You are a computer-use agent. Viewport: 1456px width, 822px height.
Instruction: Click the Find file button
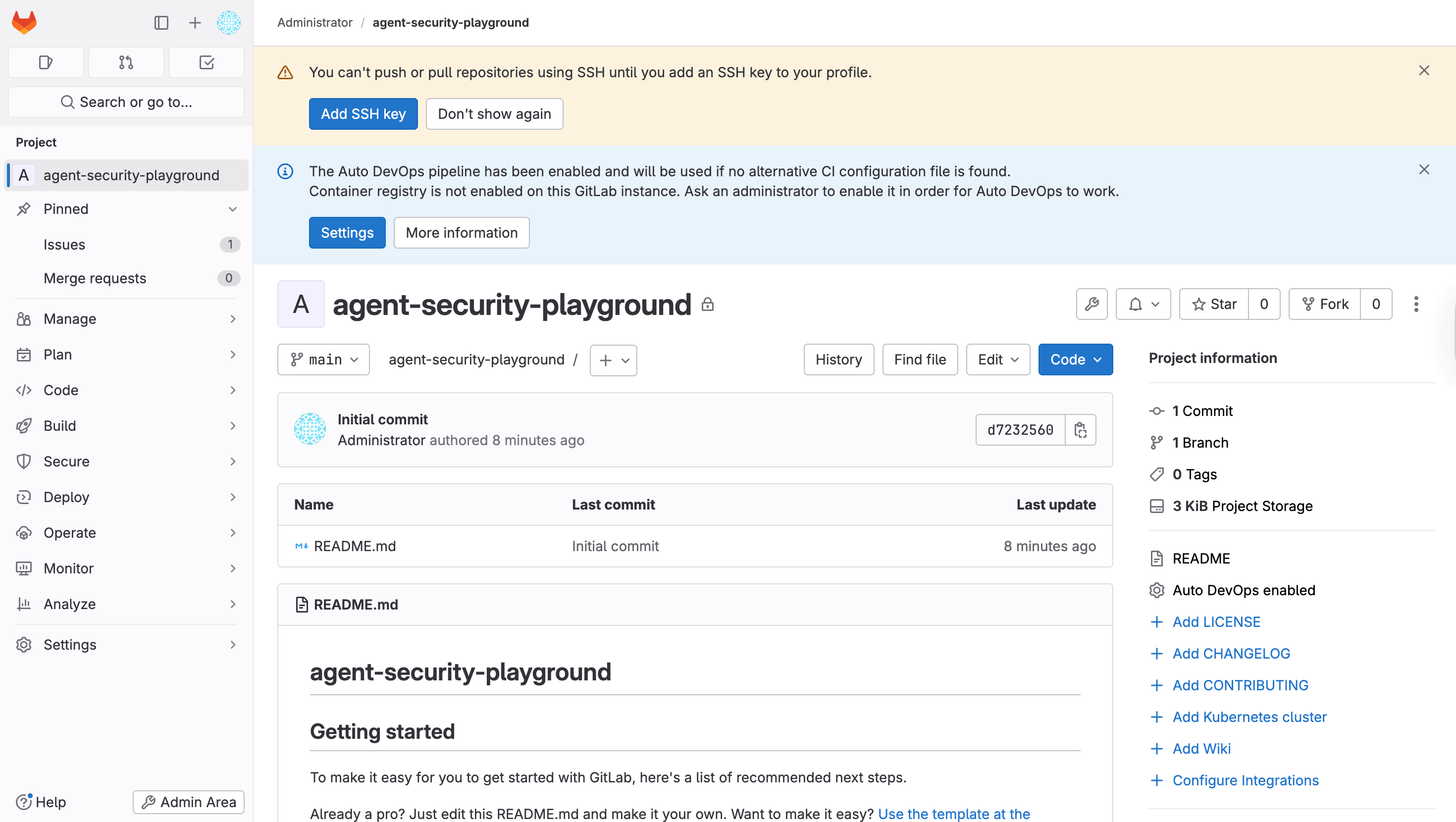click(920, 360)
